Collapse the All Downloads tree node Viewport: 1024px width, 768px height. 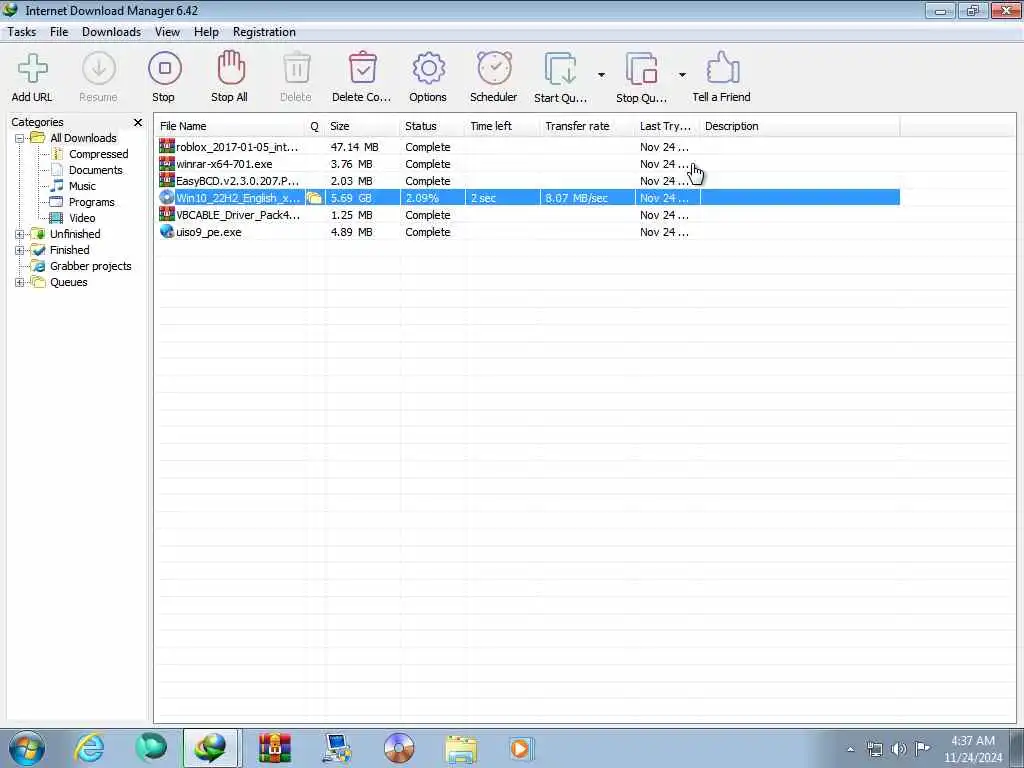(x=20, y=138)
